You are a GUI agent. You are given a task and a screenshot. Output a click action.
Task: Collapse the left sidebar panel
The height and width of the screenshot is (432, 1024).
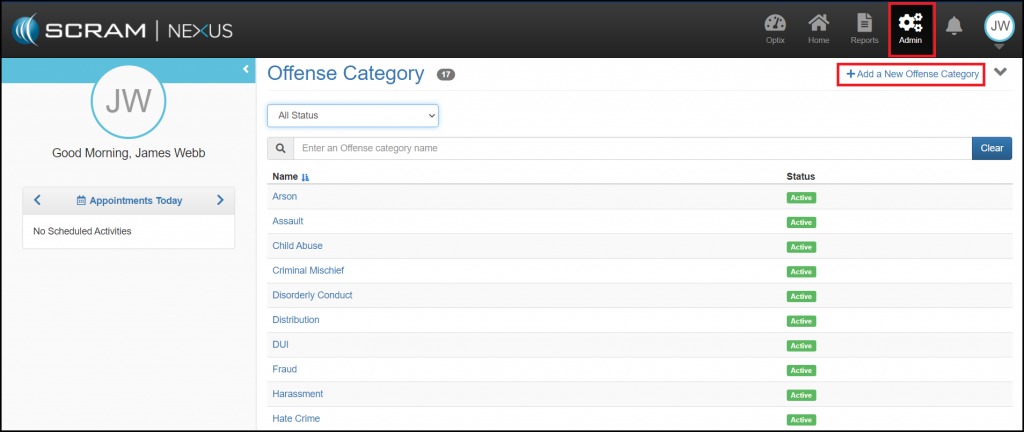pos(246,68)
